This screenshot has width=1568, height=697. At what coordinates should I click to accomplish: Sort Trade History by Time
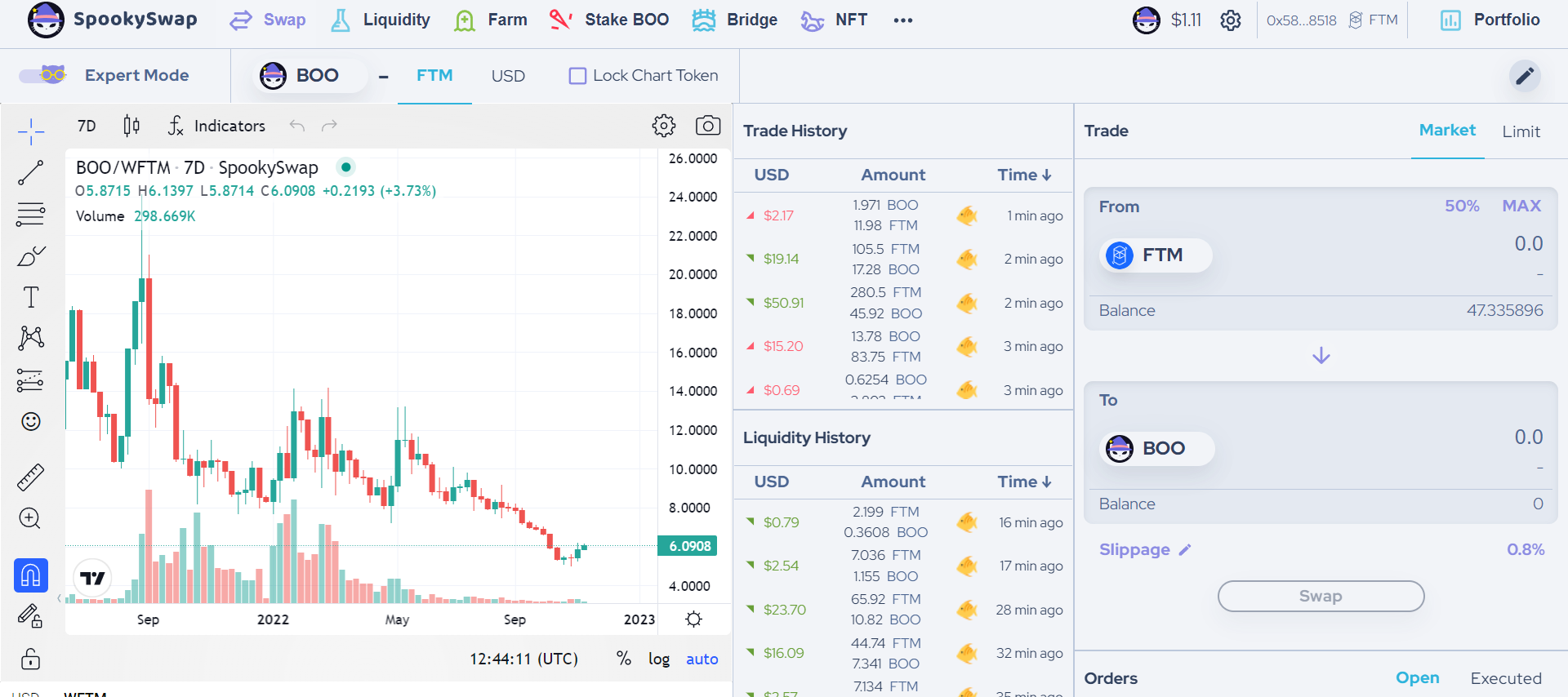click(x=1024, y=175)
